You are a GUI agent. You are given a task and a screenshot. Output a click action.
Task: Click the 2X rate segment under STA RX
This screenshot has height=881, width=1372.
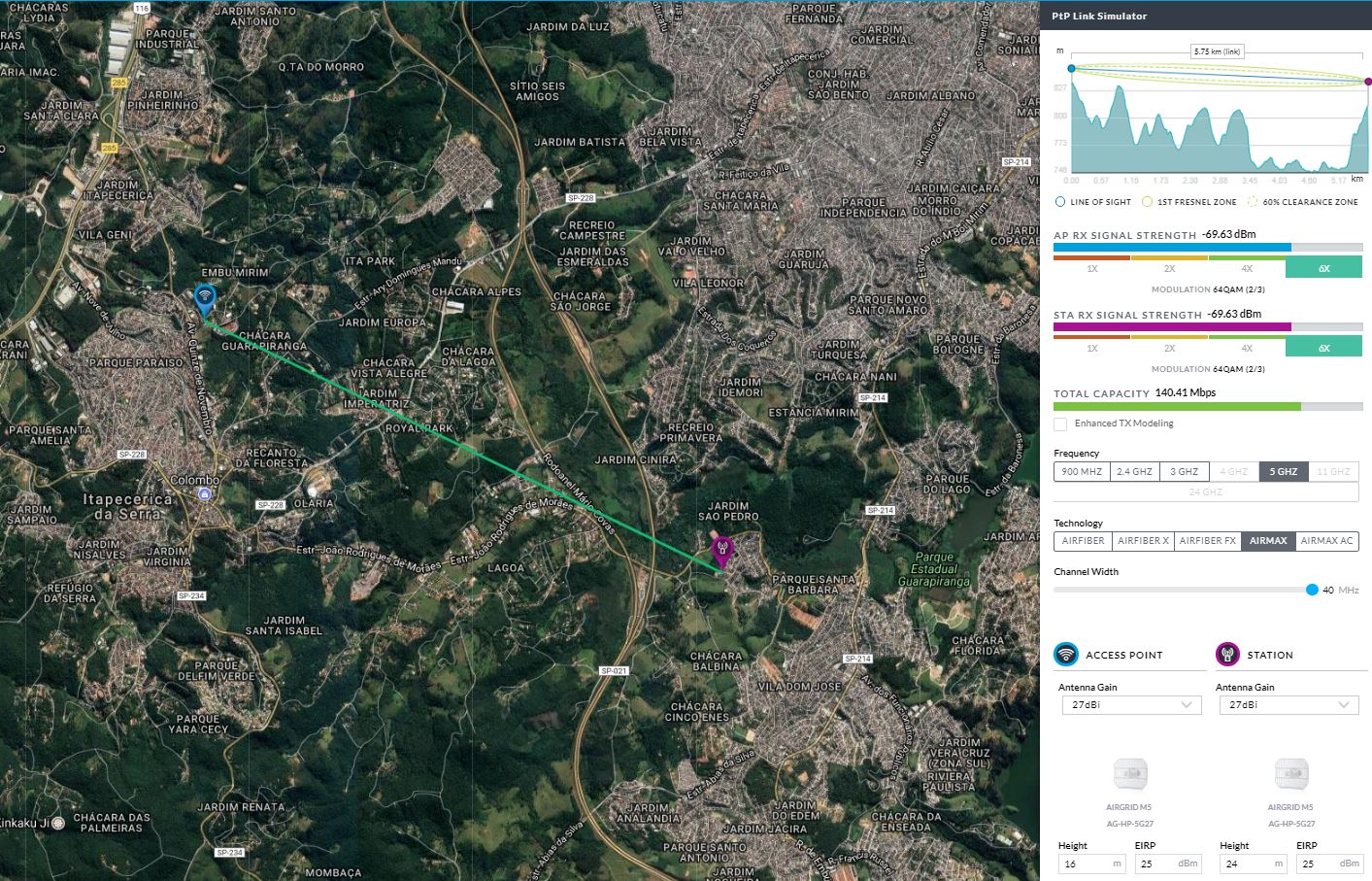[x=1169, y=348]
